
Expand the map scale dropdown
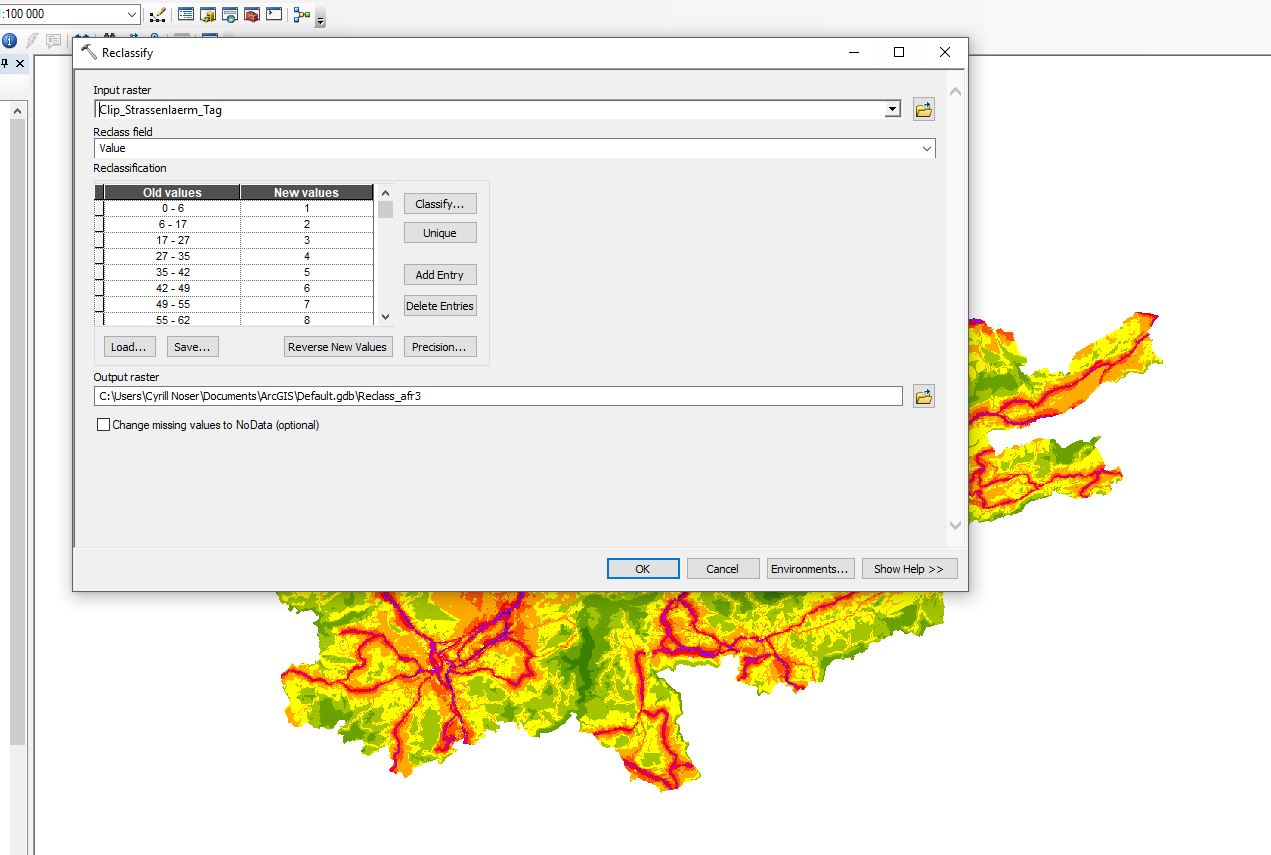coord(133,15)
